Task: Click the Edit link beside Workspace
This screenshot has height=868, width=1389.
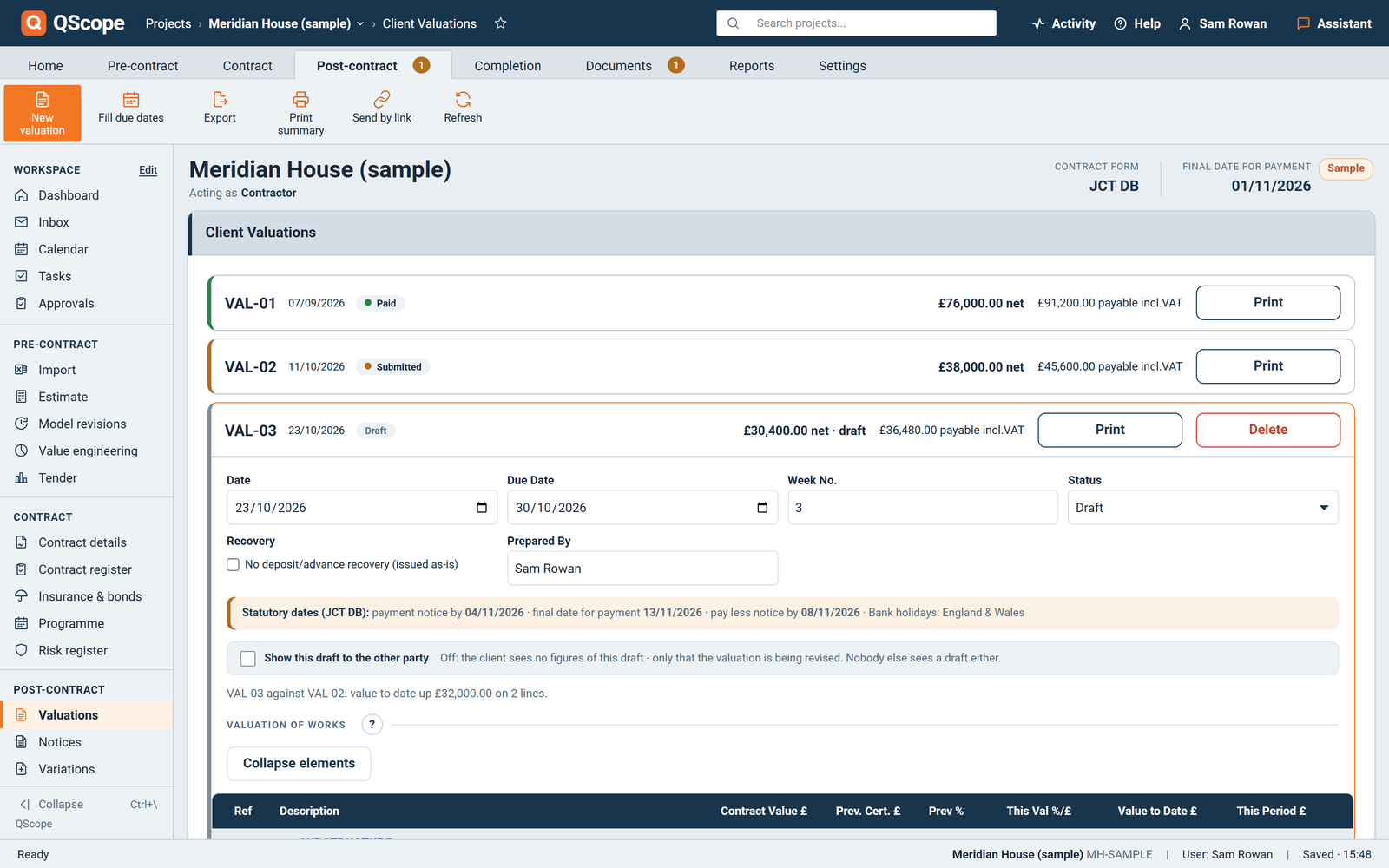Action: click(148, 170)
